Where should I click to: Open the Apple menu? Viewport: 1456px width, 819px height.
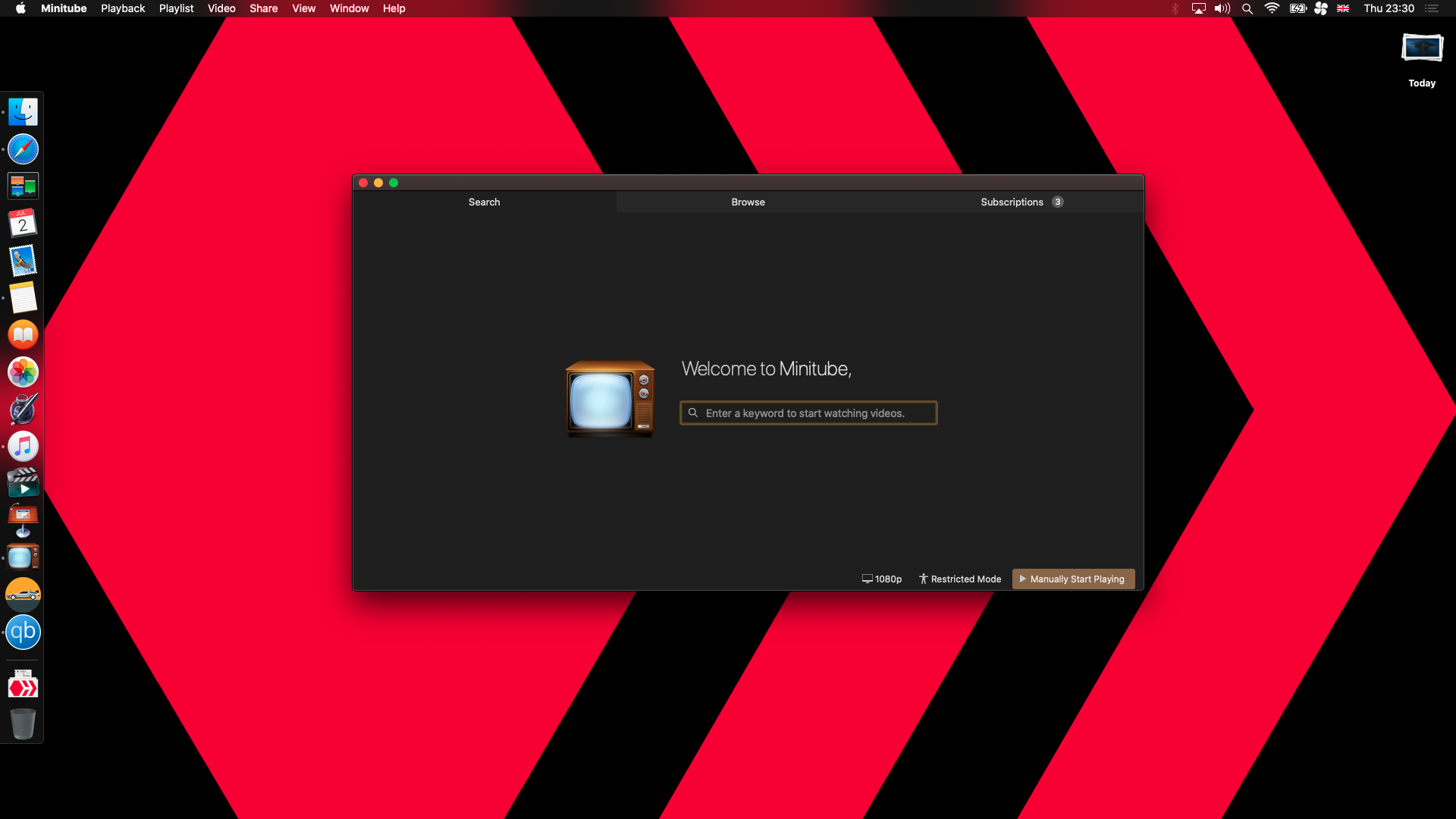click(20, 8)
